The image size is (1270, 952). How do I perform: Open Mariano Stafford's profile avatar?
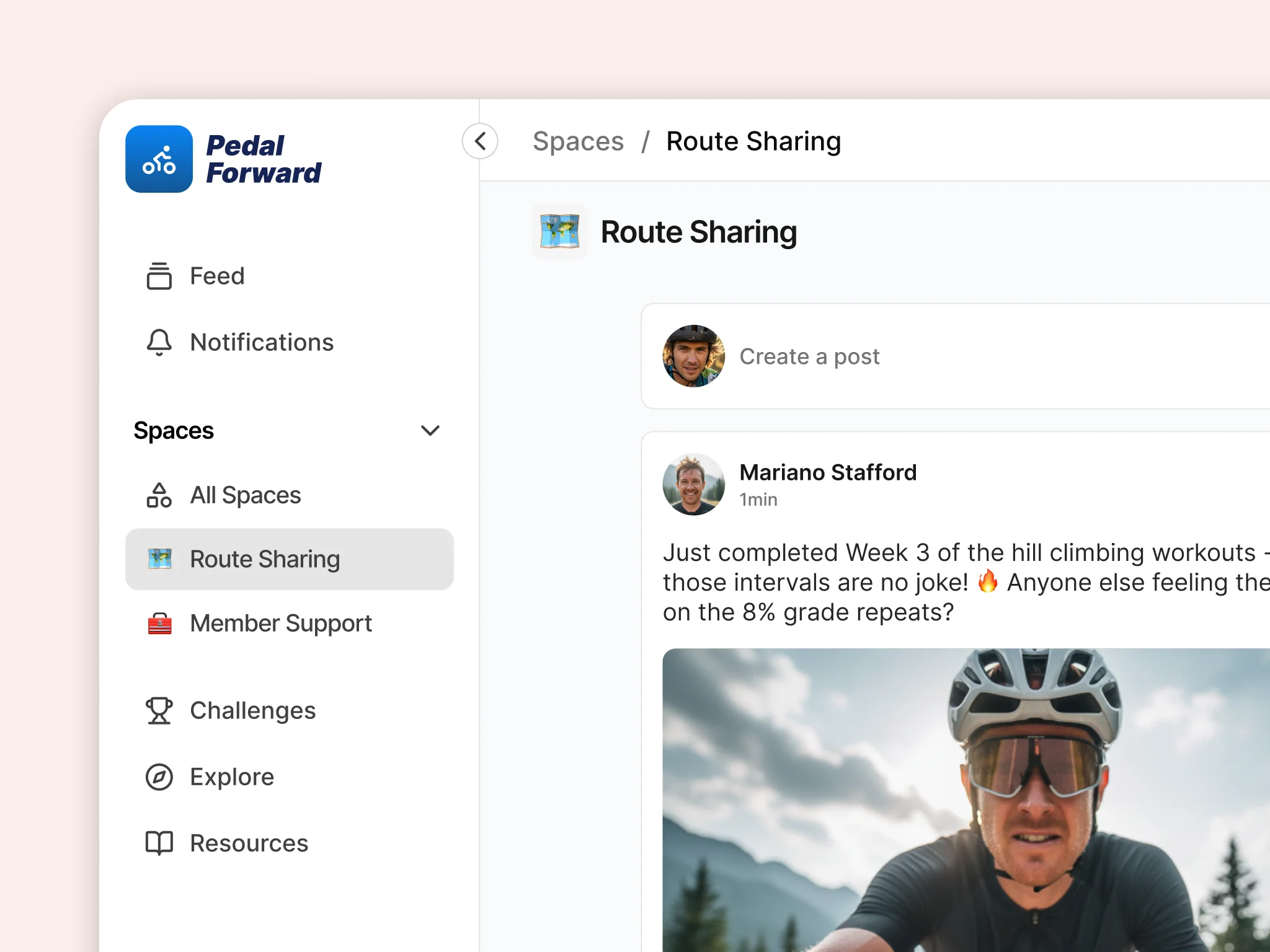tap(693, 484)
